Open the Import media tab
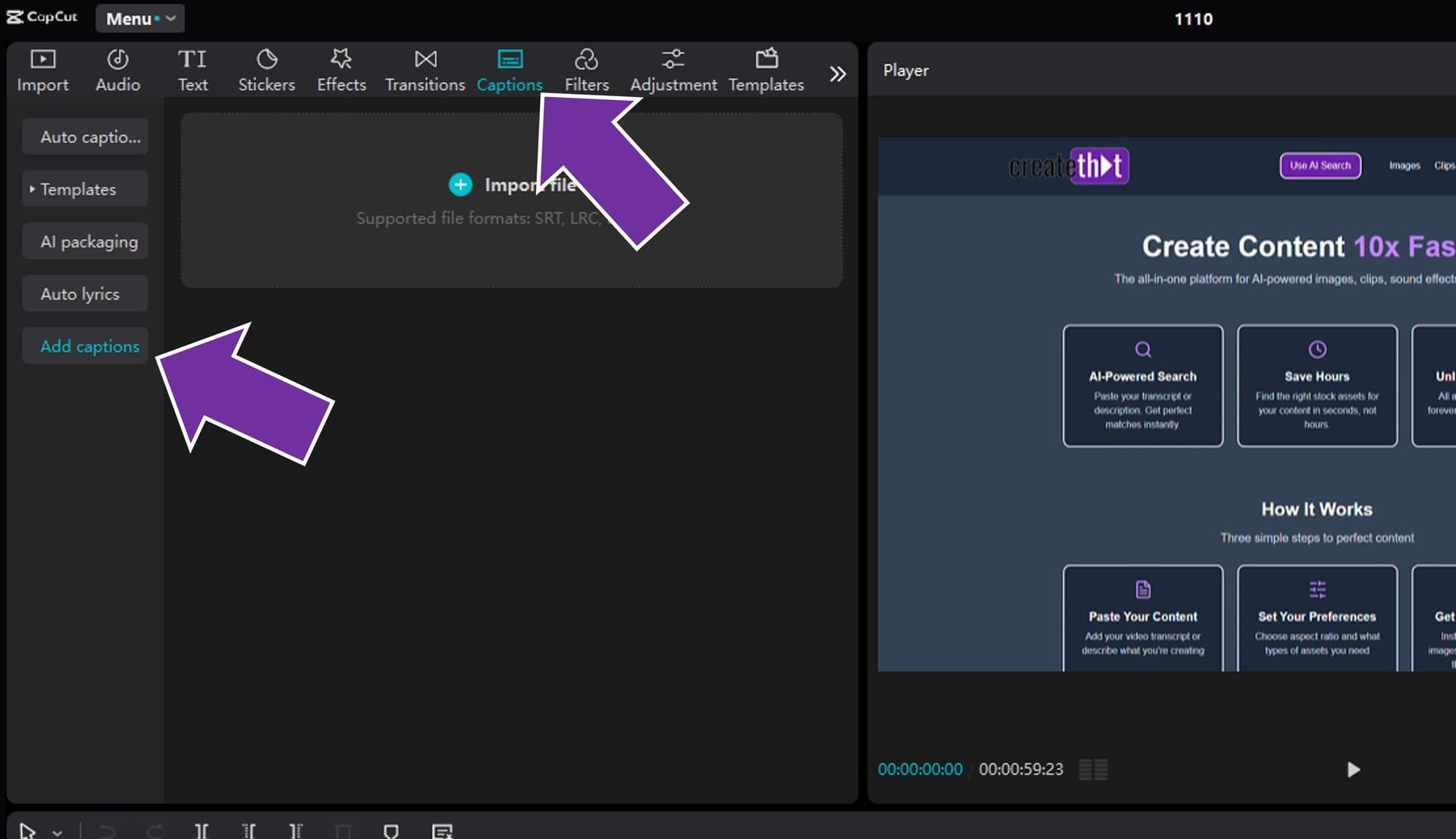1456x839 pixels. (42, 70)
